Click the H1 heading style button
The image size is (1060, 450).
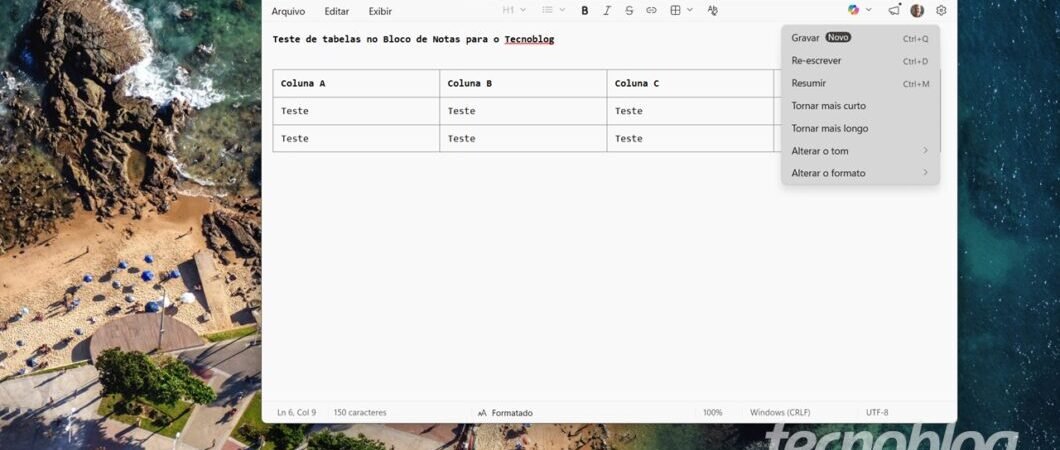click(x=508, y=10)
